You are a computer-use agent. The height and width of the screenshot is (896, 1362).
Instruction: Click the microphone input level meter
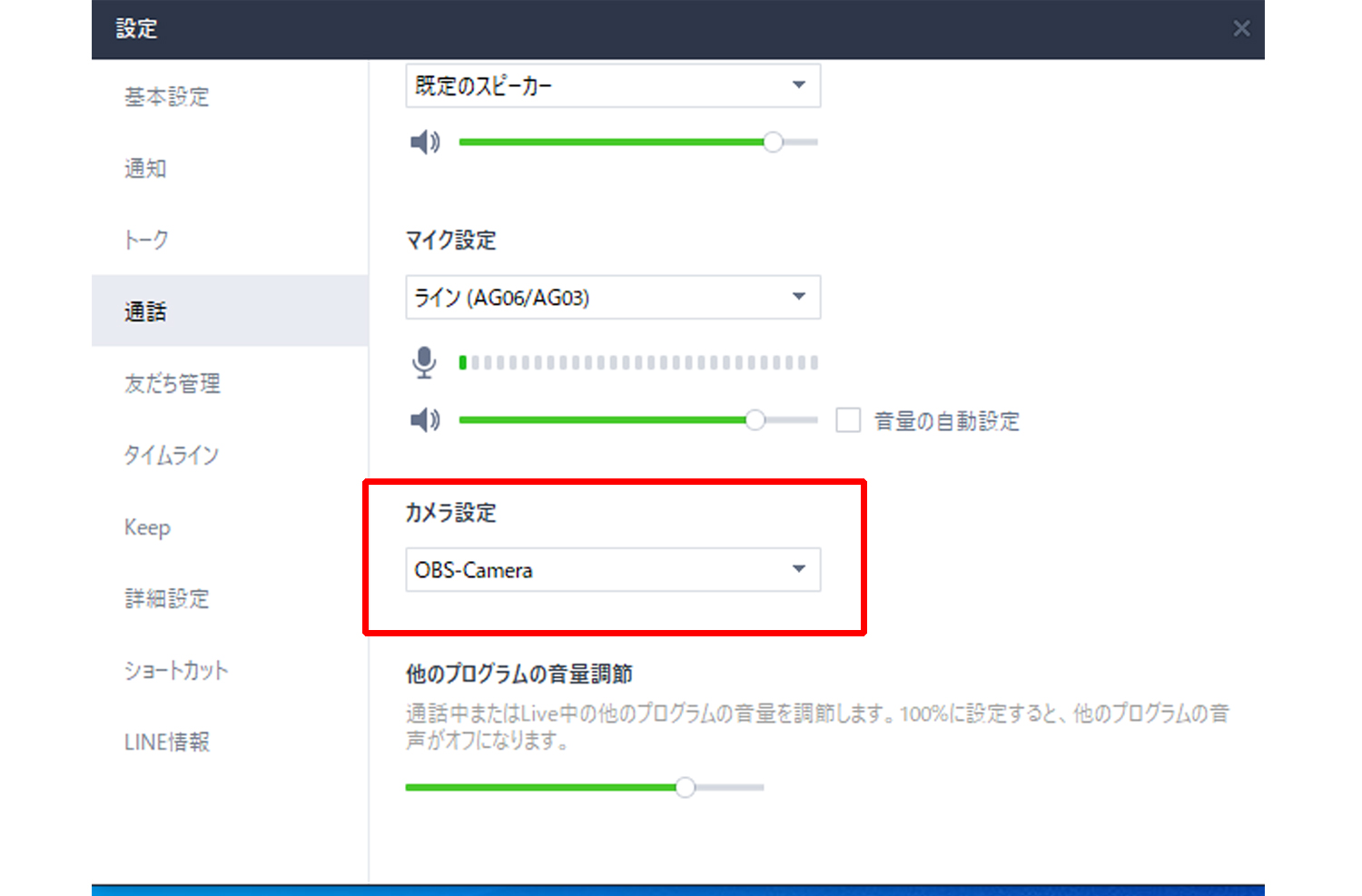pos(638,362)
